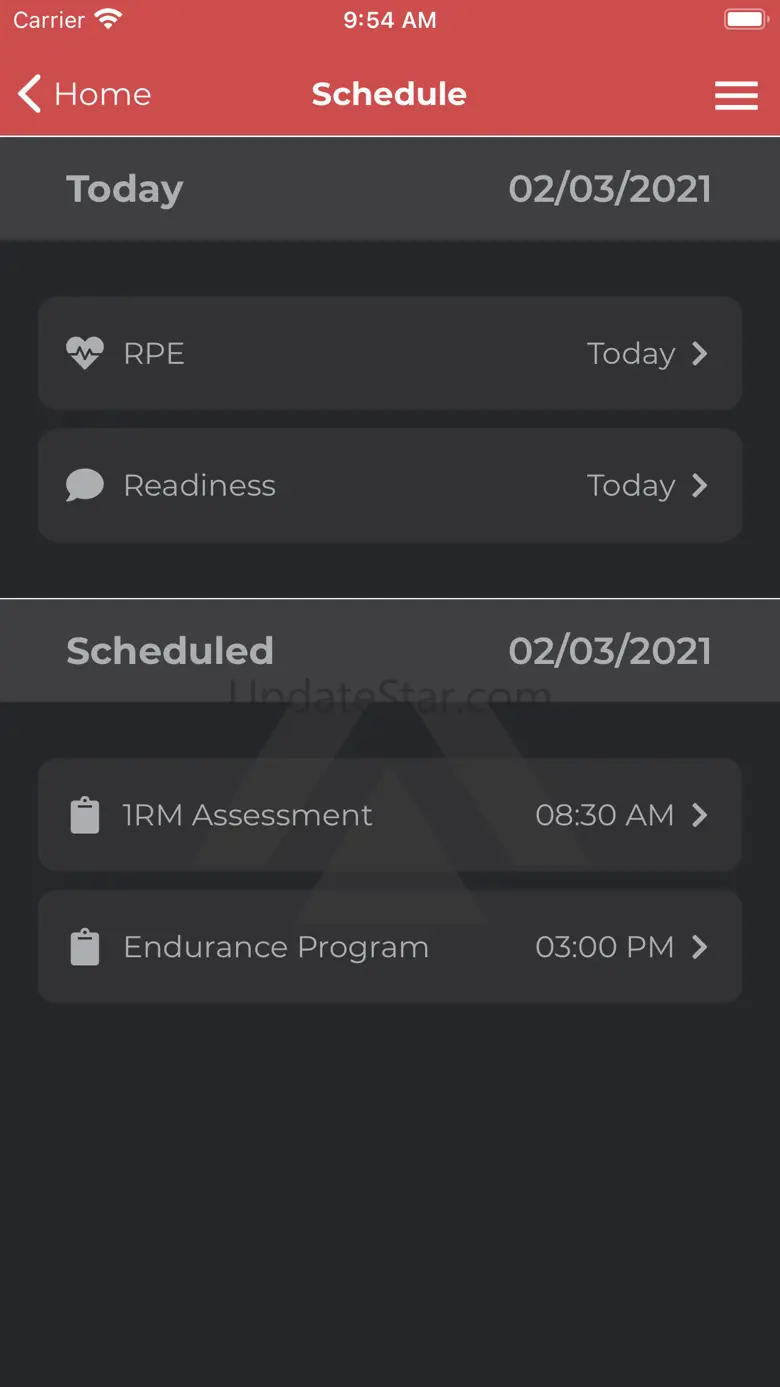The height and width of the screenshot is (1387, 780).
Task: Tap the battery indicator icon
Action: tap(745, 19)
